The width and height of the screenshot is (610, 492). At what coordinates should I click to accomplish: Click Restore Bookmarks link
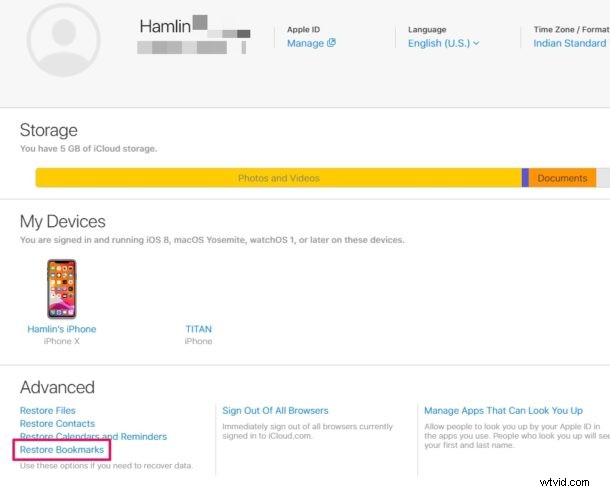(62, 450)
